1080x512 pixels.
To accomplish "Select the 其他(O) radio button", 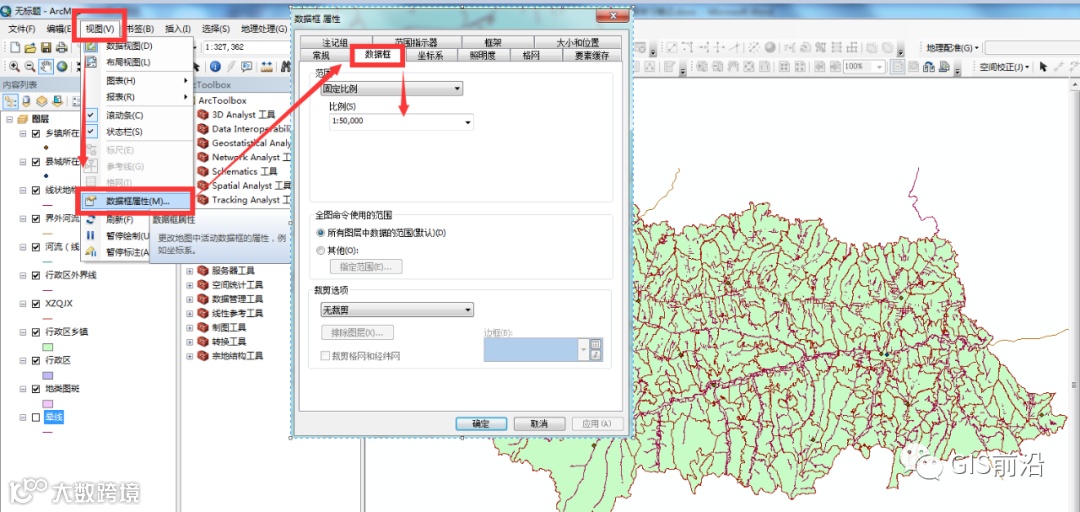I will pos(320,250).
